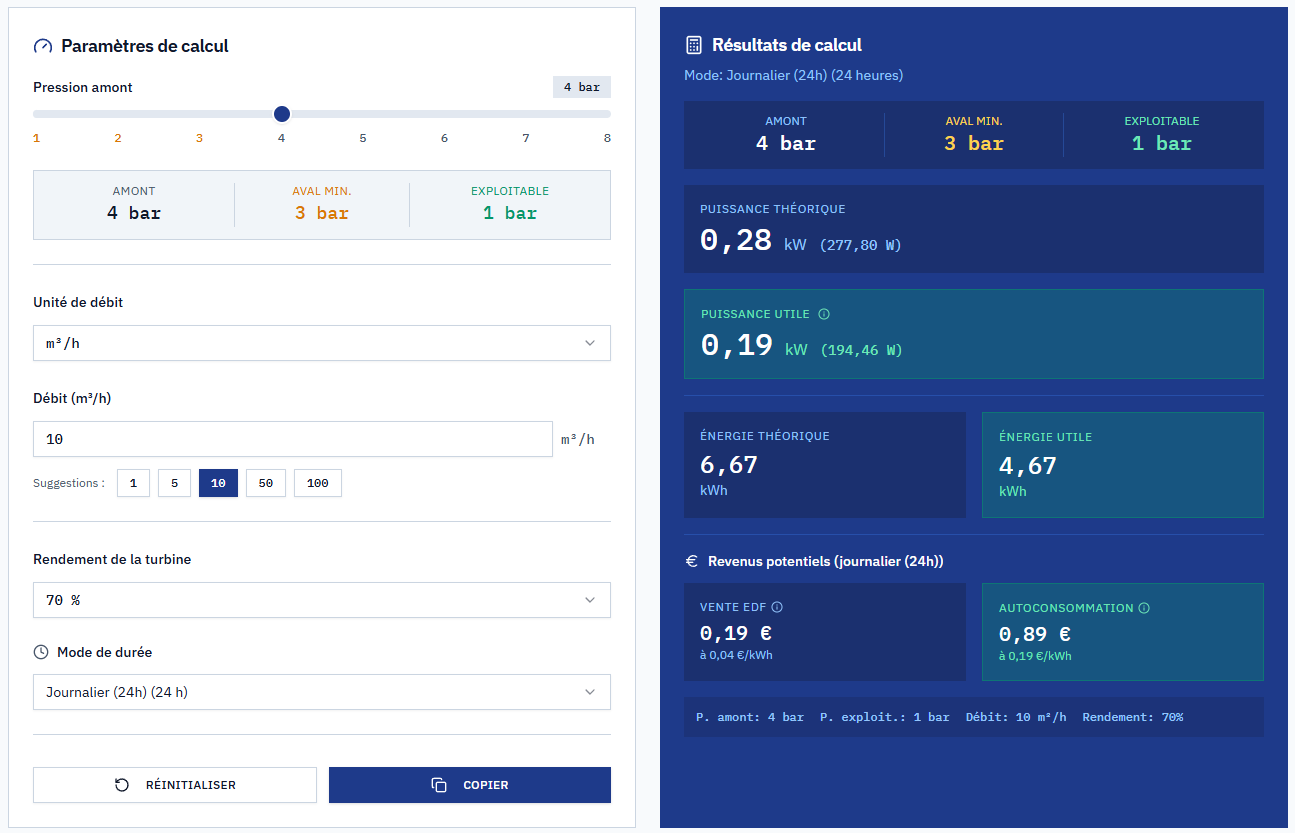
Task: Click the Pression amont slider handle
Action: [x=282, y=114]
